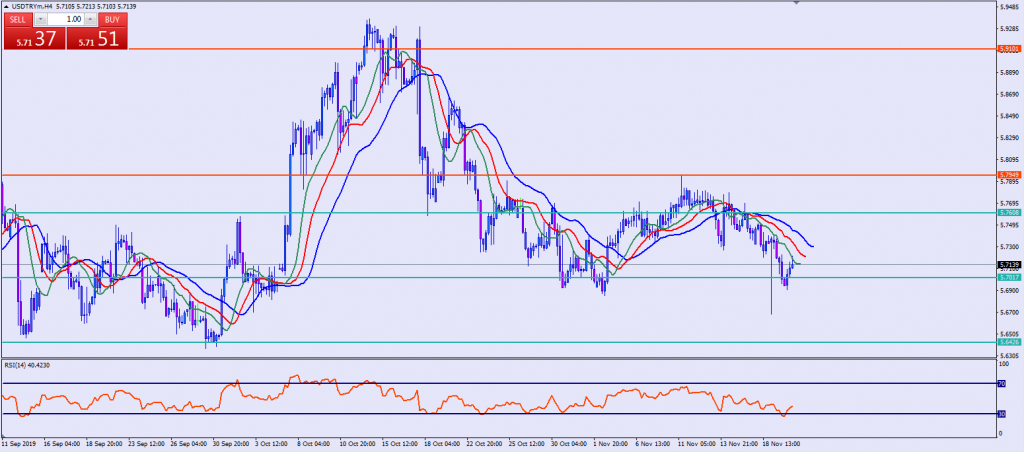The width and height of the screenshot is (1024, 452).
Task: Click the SELL button
Action: click(x=17, y=19)
